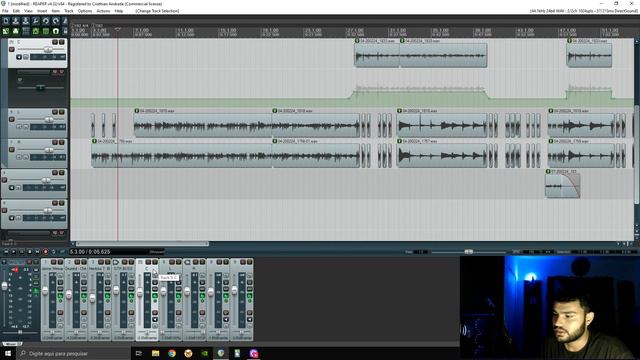Toggle the metronome toolbar icon
Screen dimensions: 640x360
[65, 21]
